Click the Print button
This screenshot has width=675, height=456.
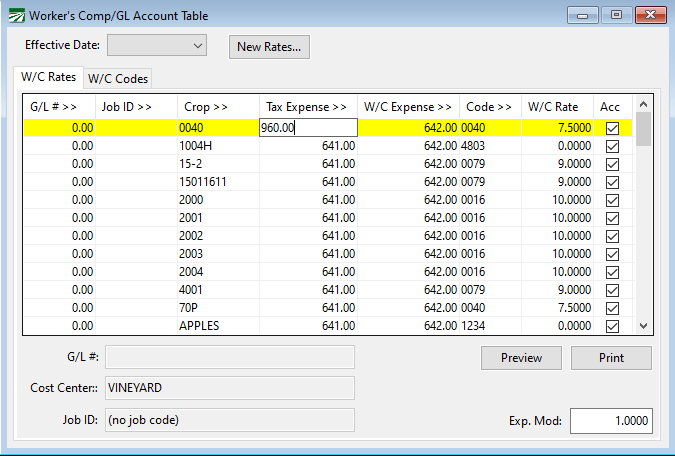611,358
